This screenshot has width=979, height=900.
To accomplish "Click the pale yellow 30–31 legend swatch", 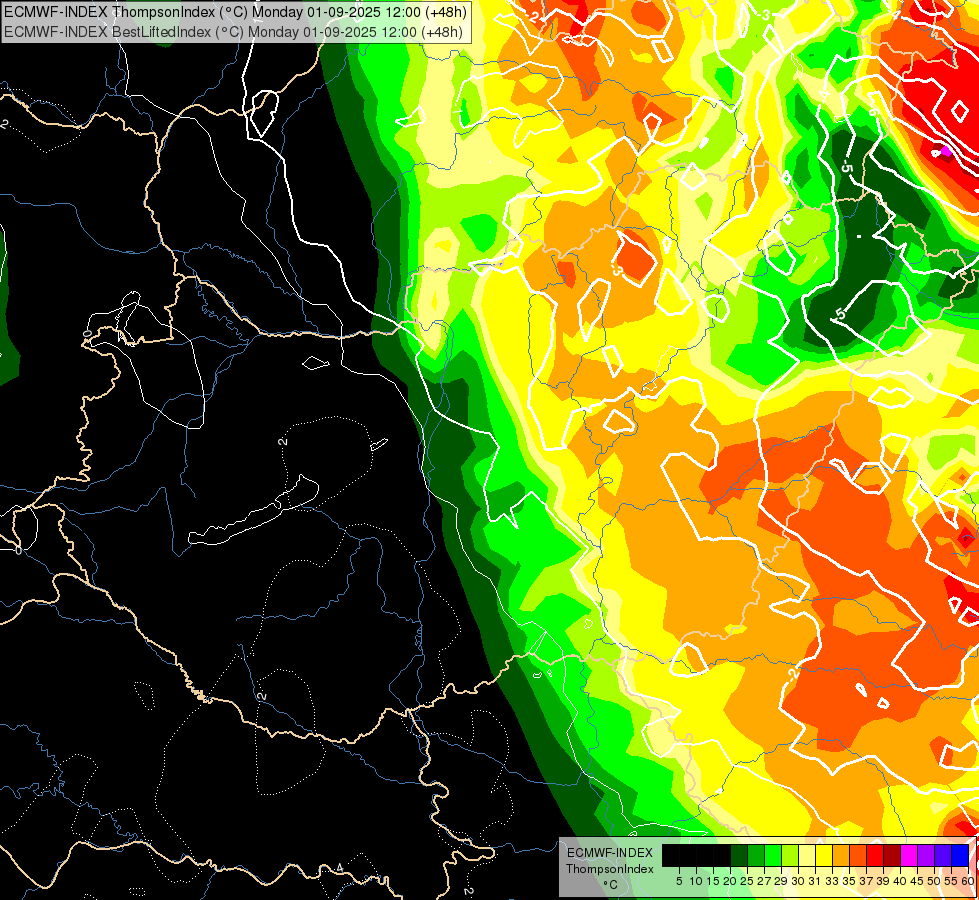I will tap(807, 855).
